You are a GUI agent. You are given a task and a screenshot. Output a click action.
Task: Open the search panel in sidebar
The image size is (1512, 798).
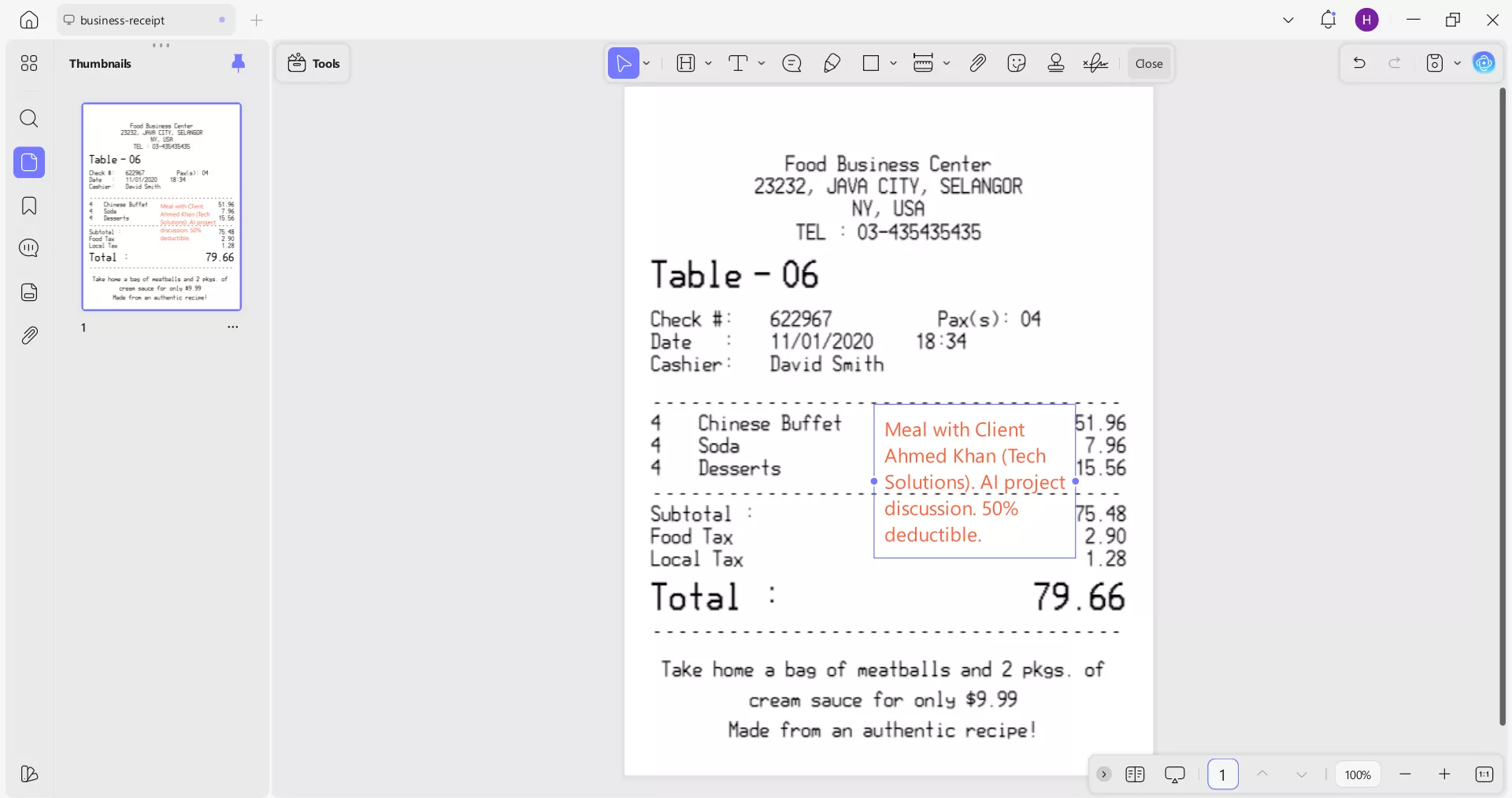point(29,119)
